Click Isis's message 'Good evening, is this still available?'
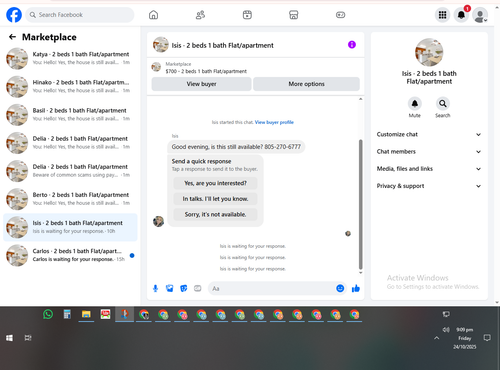500x370 pixels. click(x=236, y=147)
